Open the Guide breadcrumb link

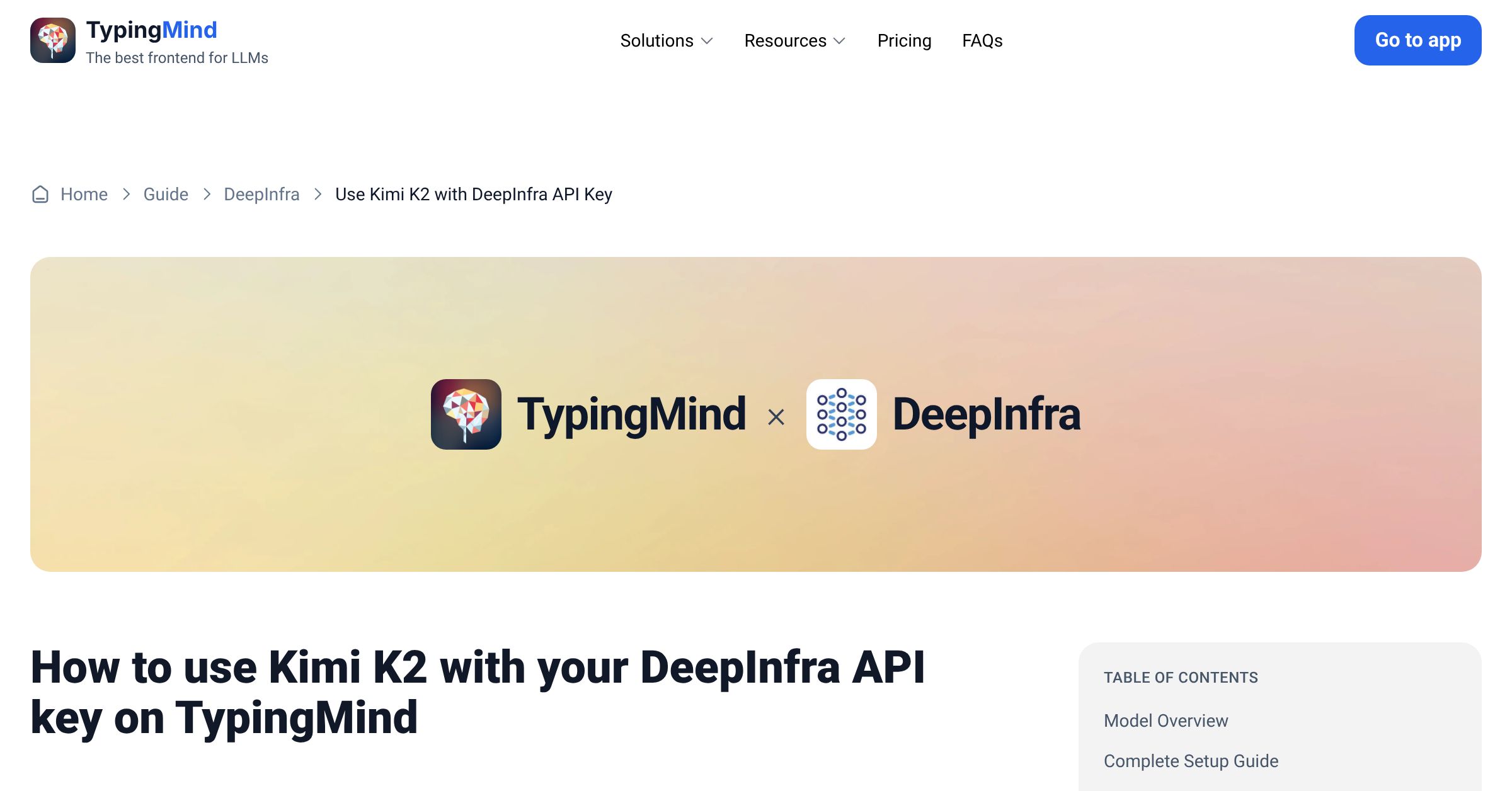coord(166,195)
